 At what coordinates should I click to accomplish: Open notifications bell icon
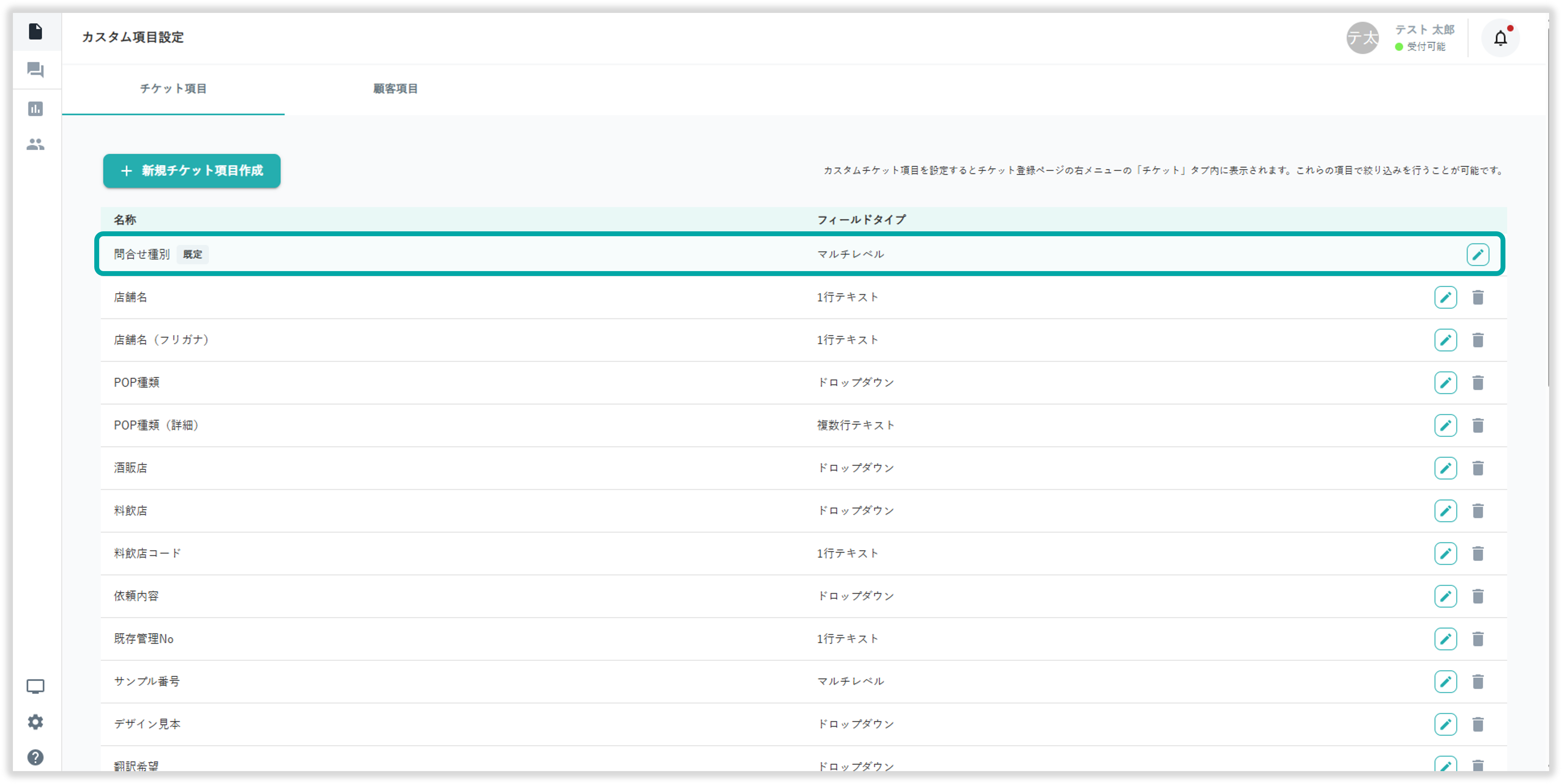click(1500, 38)
